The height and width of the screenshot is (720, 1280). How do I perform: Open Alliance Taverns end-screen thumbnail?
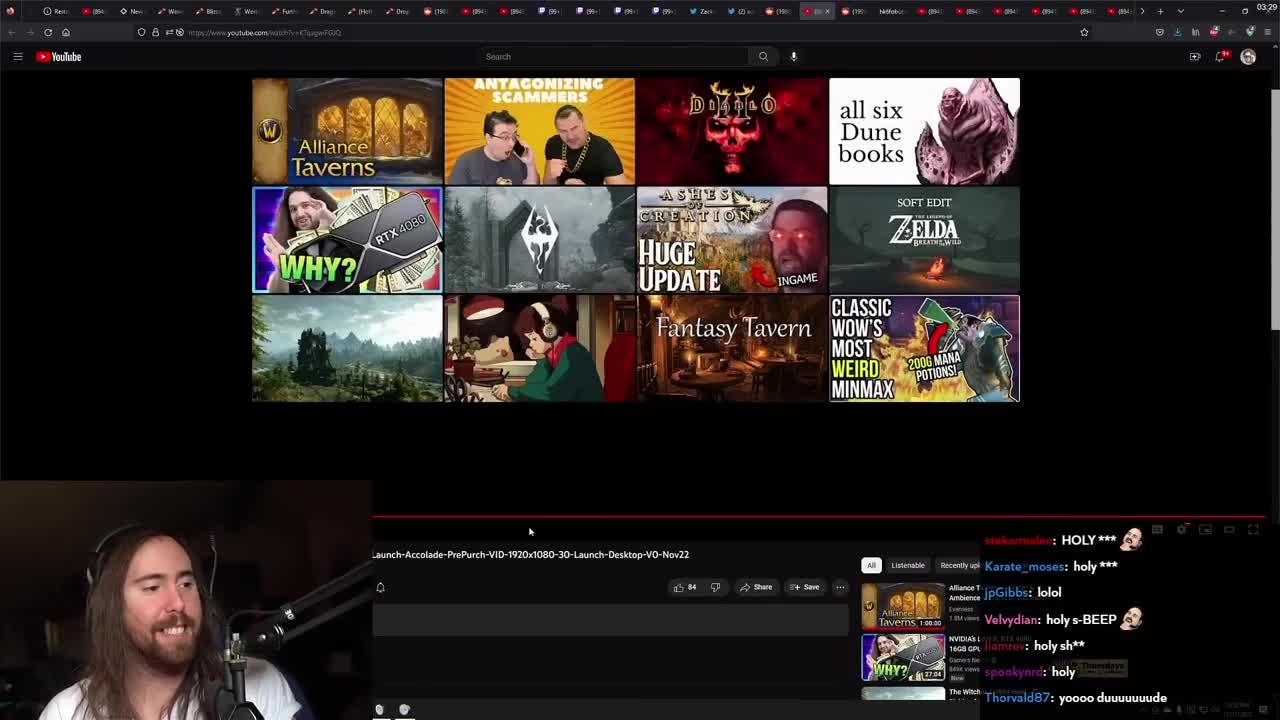(347, 131)
